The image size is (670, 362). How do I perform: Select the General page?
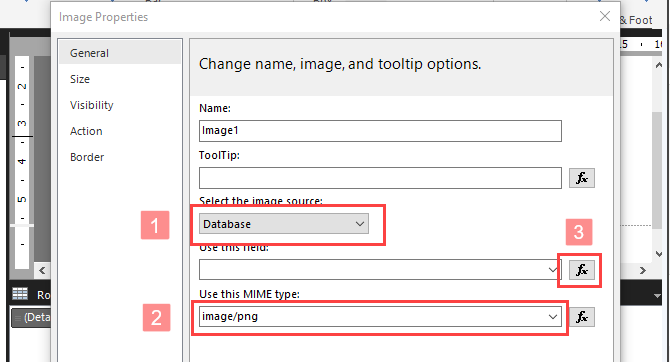tap(120, 53)
